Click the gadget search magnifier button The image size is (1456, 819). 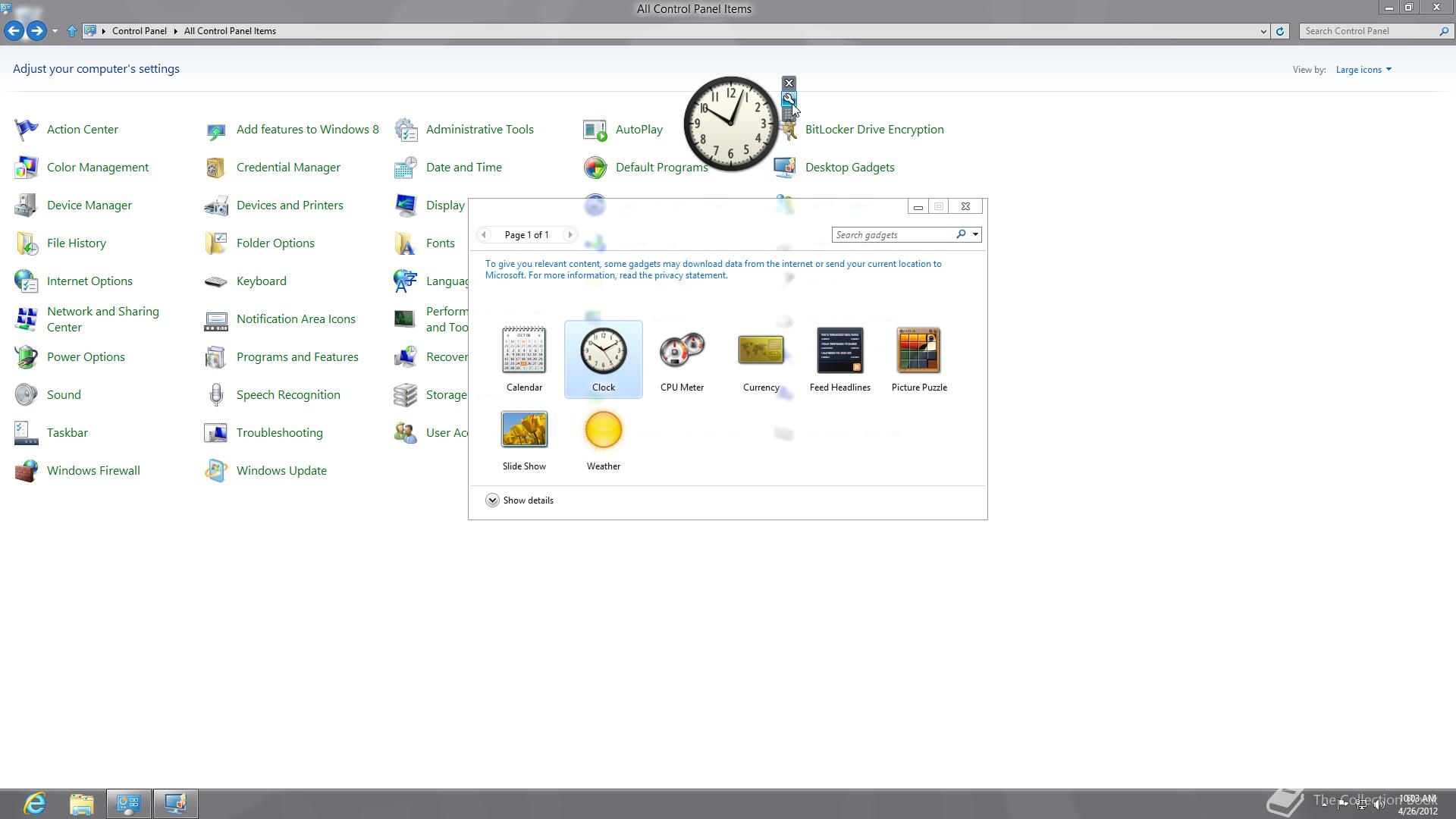click(x=961, y=234)
